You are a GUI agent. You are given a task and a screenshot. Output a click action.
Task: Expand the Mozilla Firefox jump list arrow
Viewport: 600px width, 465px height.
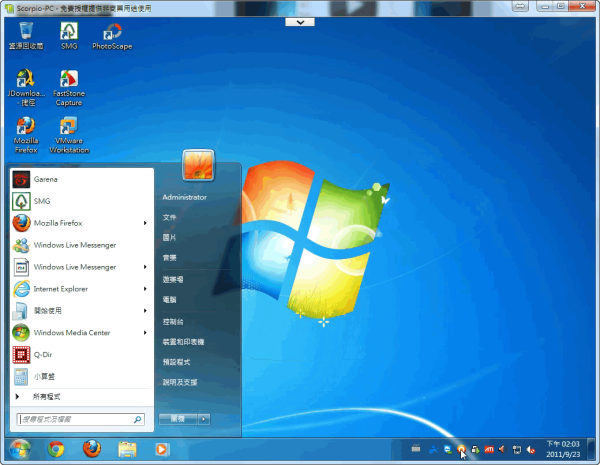[x=146, y=223]
